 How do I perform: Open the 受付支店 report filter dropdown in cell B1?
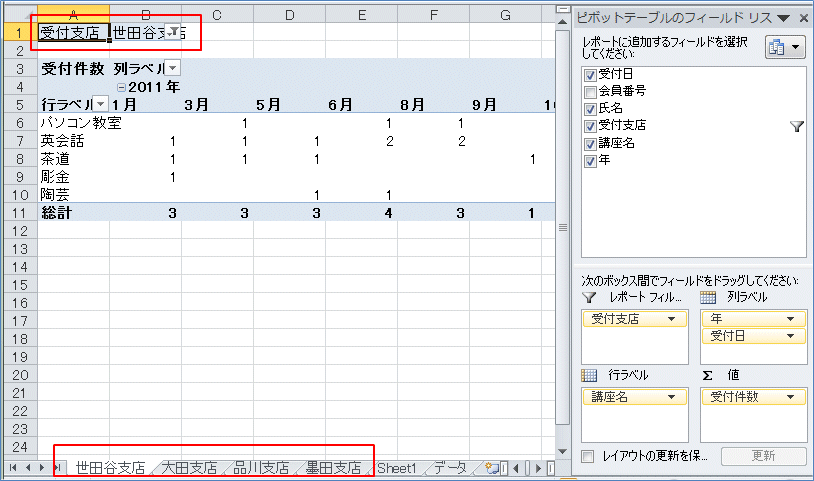(x=173, y=31)
